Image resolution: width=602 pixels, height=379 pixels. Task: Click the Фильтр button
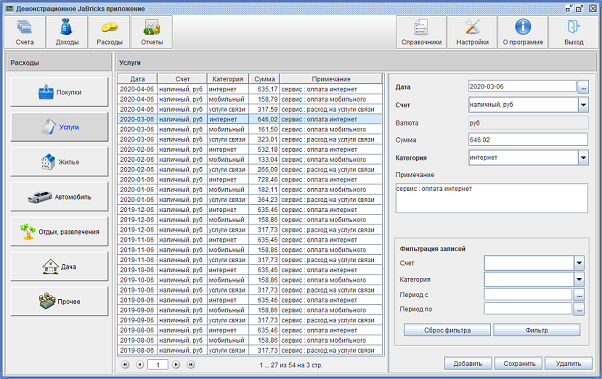[536, 330]
